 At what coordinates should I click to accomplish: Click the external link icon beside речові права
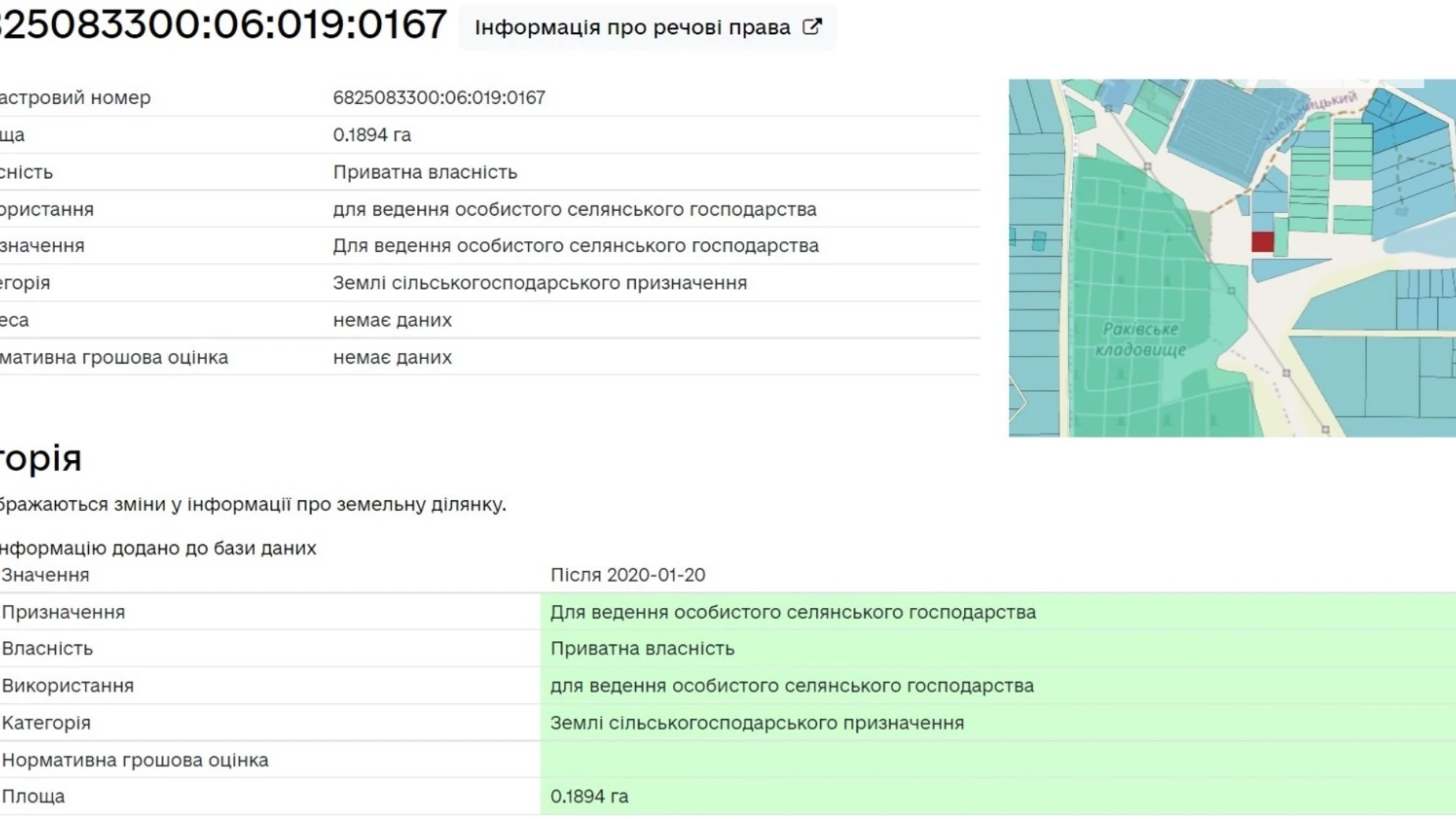click(x=811, y=27)
